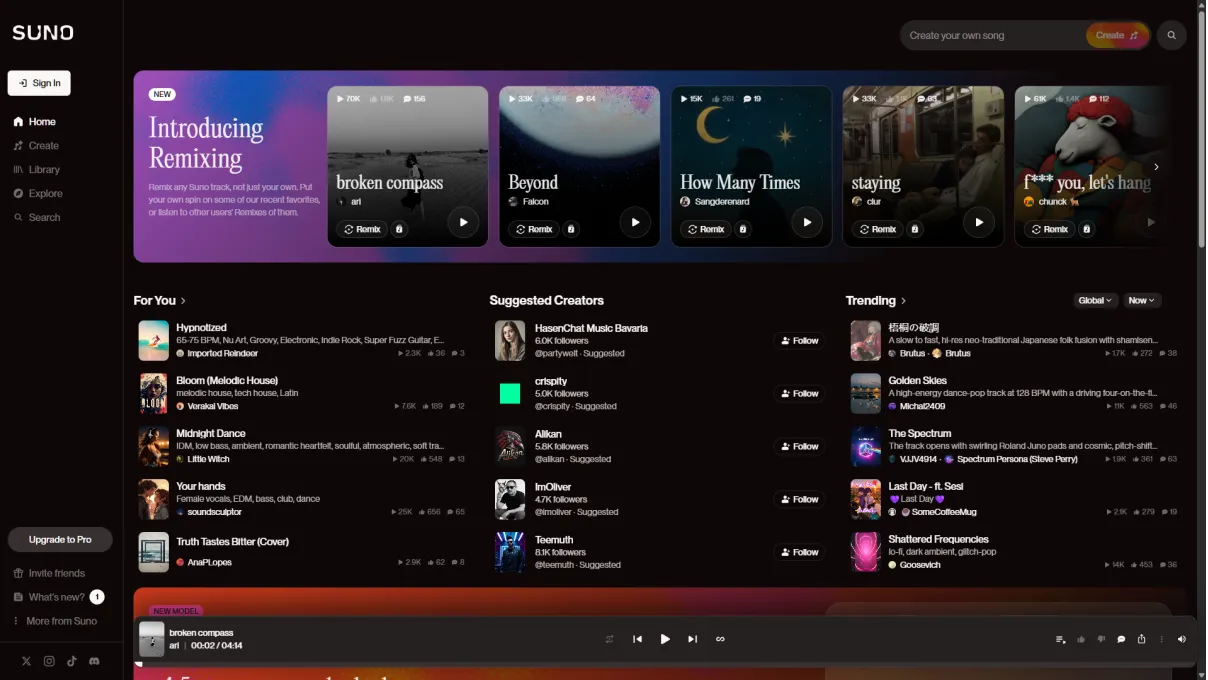This screenshot has height=680, width=1208.
Task: Skip to the next track
Action: 692,639
